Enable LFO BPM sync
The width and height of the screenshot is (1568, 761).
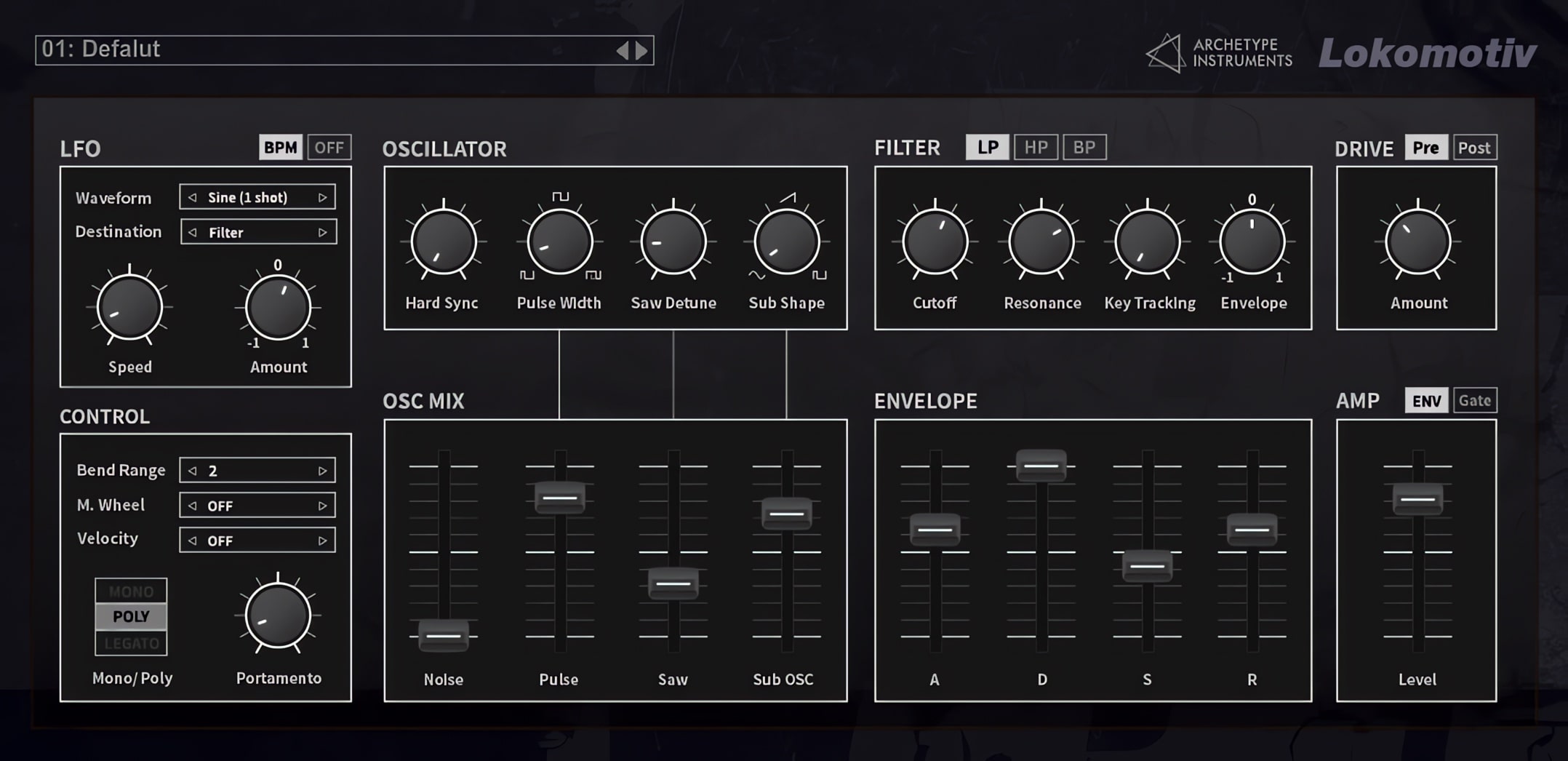[x=281, y=147]
